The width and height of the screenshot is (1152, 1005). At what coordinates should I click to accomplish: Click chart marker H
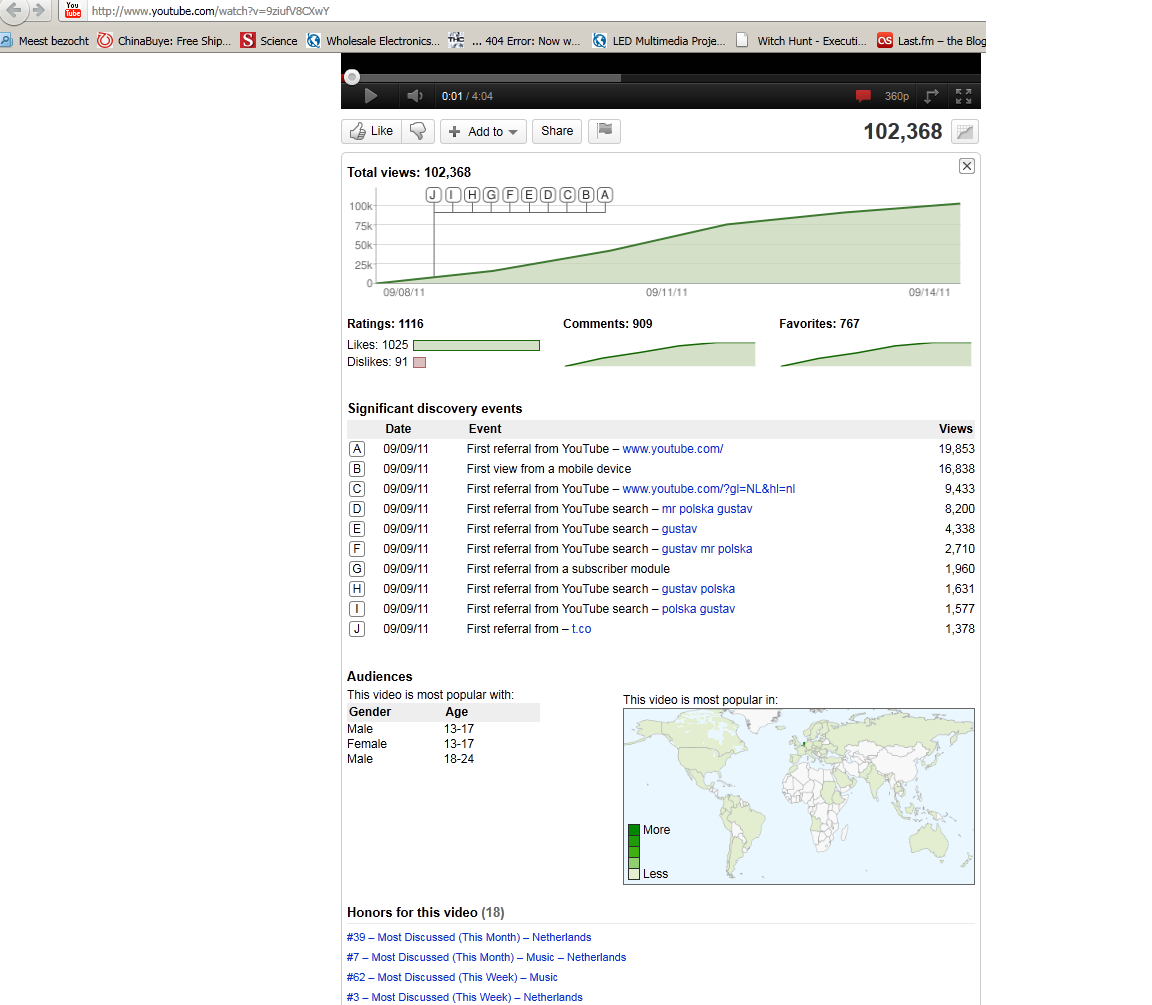click(472, 195)
